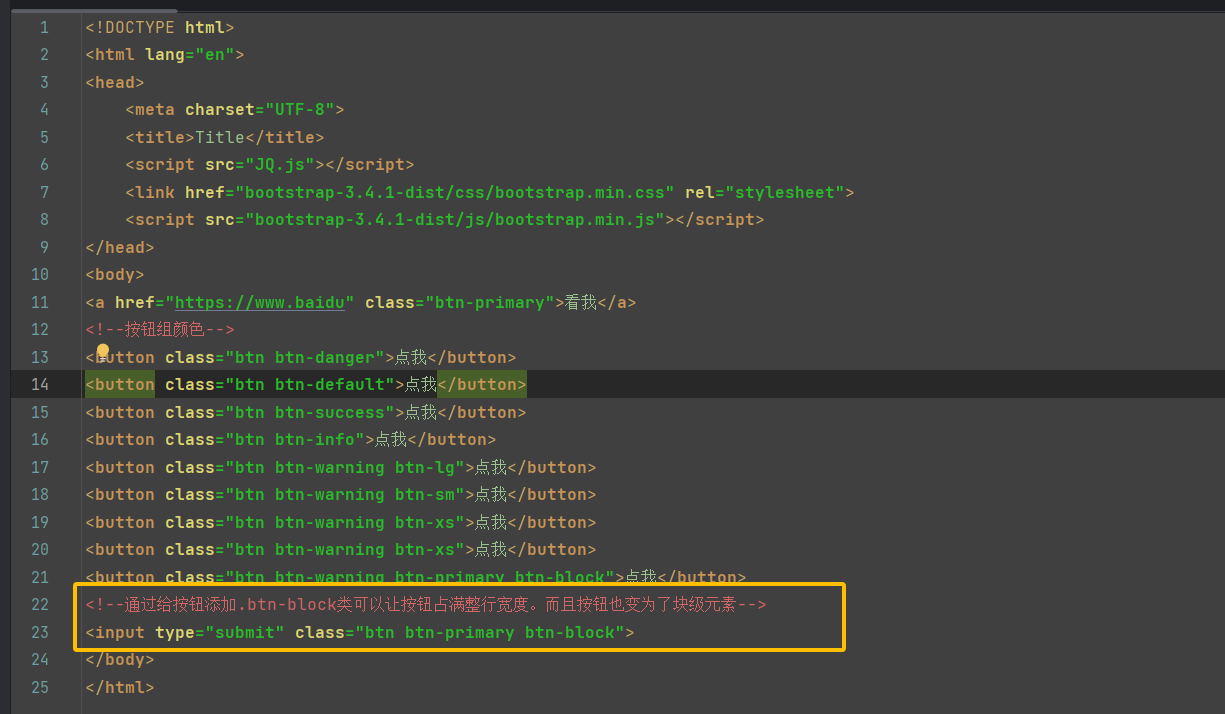Click the bootstrap.min.js script path

[x=454, y=220]
